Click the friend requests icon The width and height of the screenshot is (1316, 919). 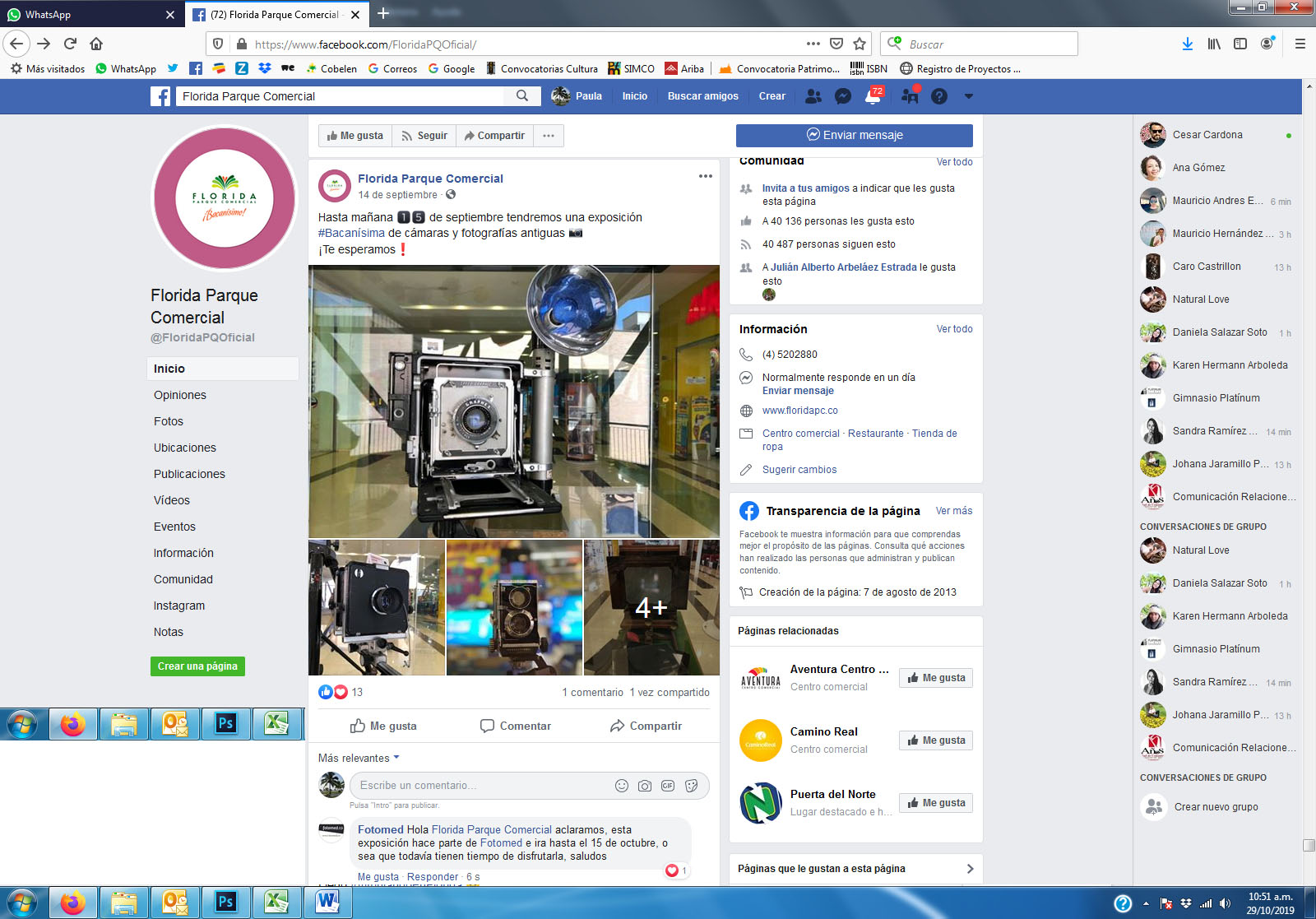pos(813,96)
